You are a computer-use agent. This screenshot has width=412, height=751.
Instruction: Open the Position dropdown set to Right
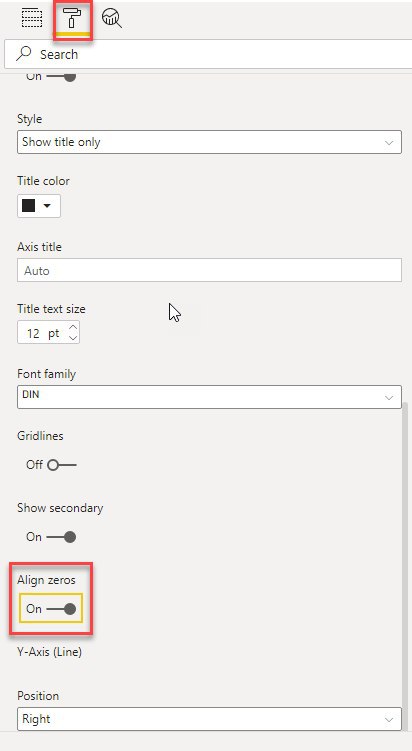tap(209, 719)
